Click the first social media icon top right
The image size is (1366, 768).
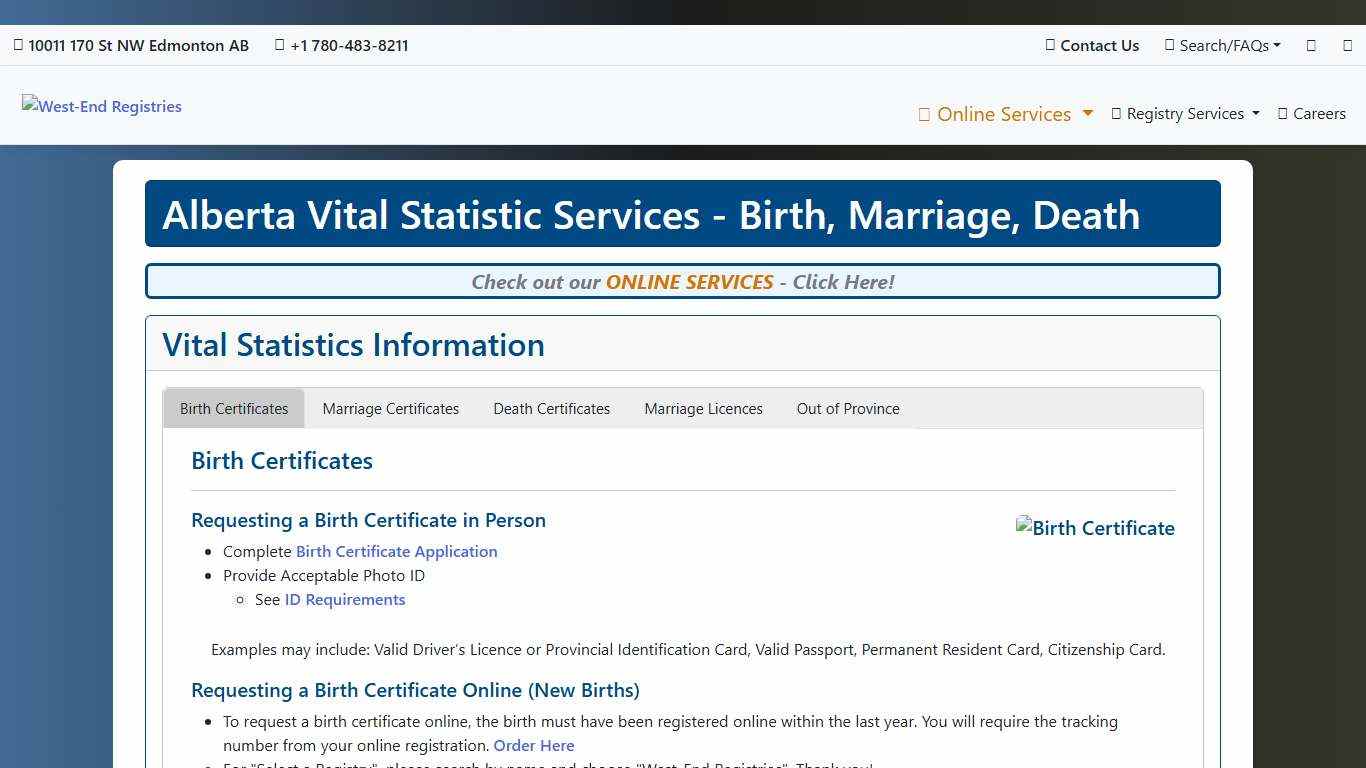point(1311,45)
